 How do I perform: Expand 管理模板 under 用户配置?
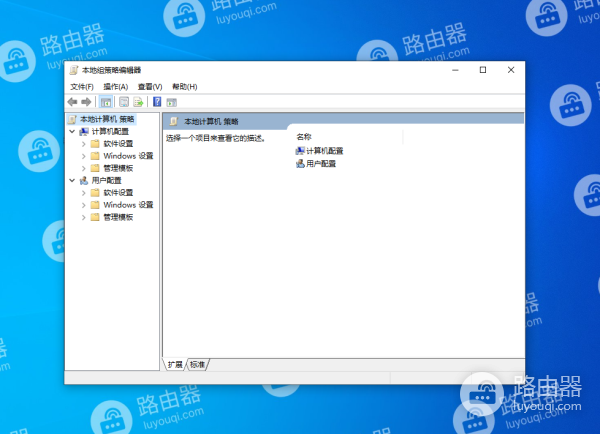point(84,217)
